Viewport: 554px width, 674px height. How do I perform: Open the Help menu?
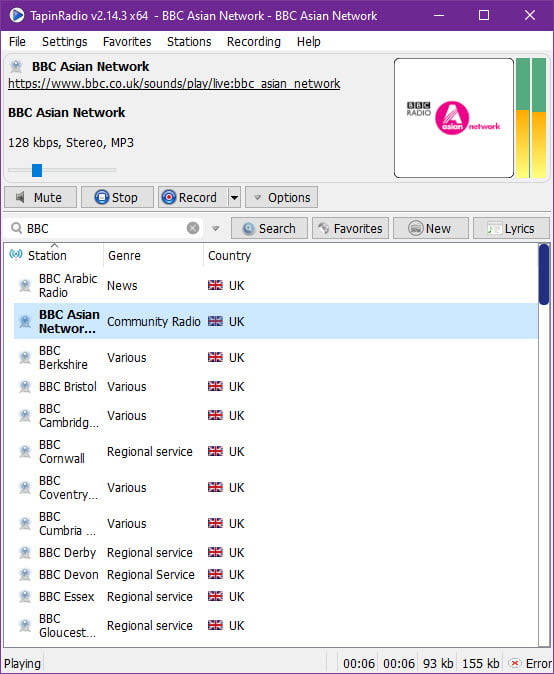tap(309, 42)
